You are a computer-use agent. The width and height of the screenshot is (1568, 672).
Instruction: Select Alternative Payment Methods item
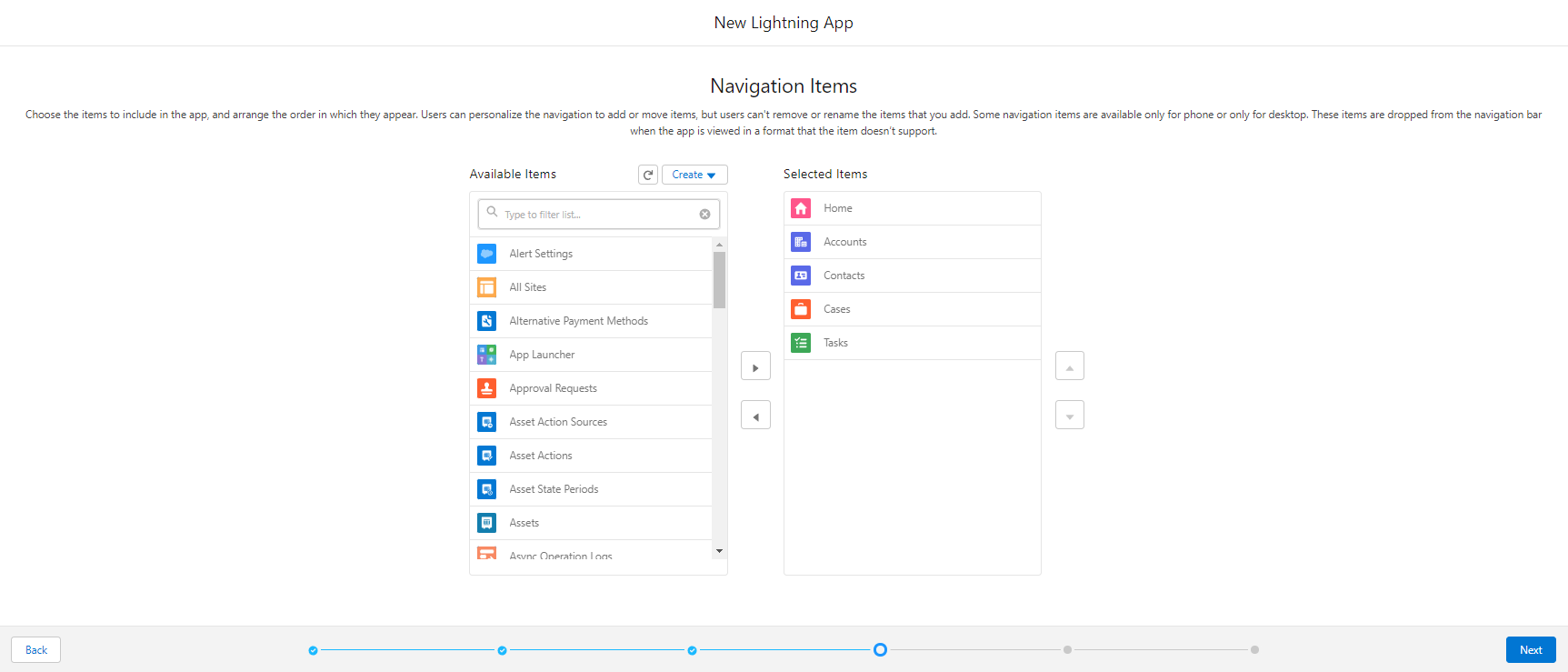click(x=591, y=321)
